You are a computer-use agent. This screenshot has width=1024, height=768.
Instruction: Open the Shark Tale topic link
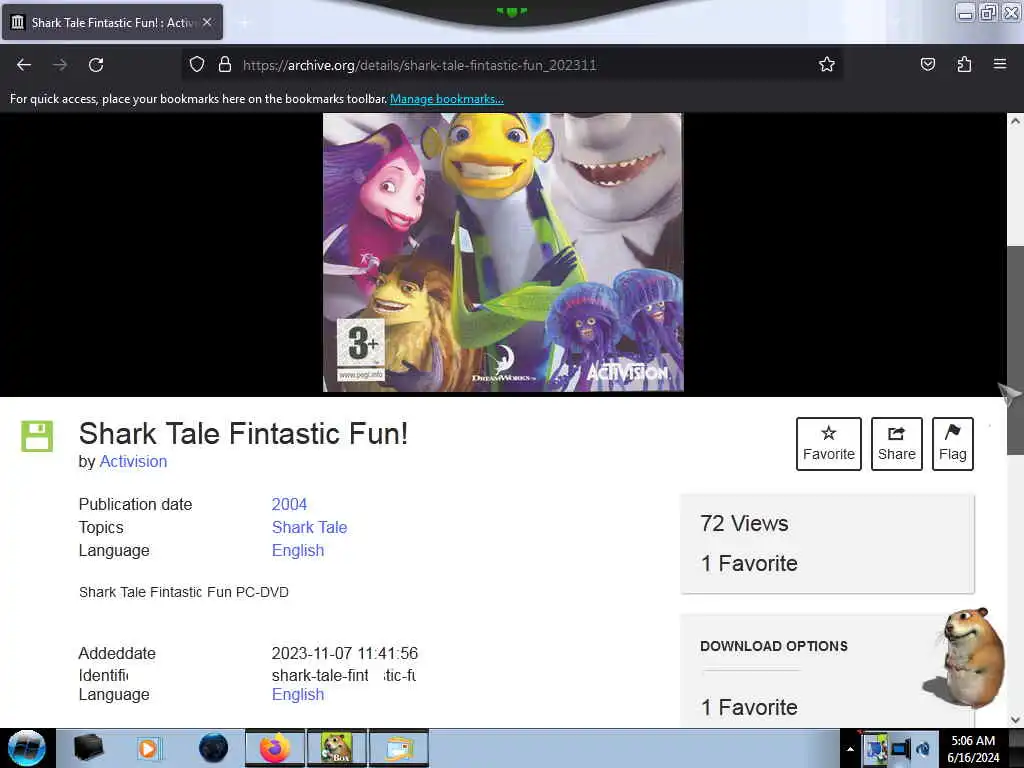[x=310, y=528]
